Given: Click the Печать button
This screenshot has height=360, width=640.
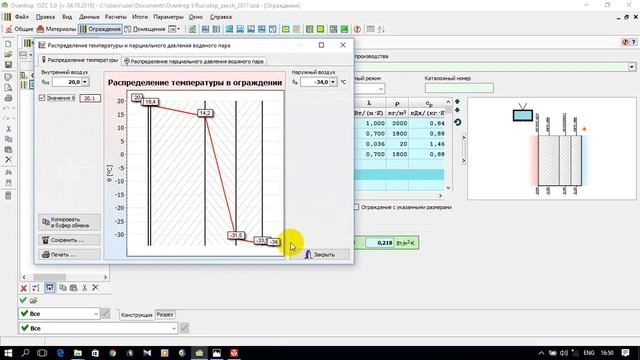Looking at the screenshot, I should click(x=70, y=254).
